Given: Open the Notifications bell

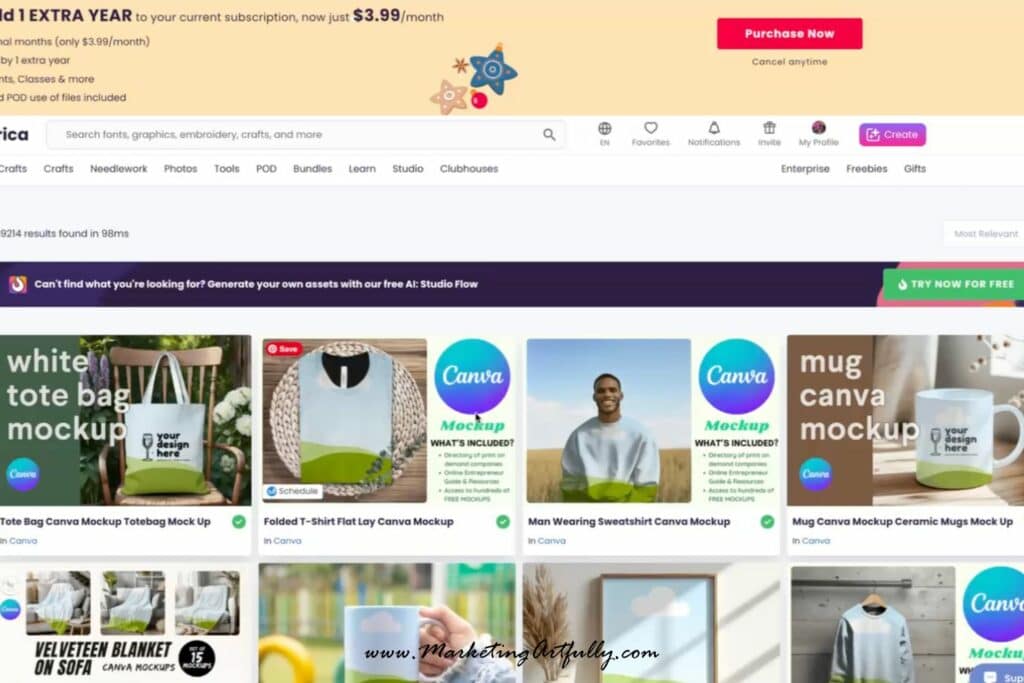Looking at the screenshot, I should pyautogui.click(x=714, y=127).
